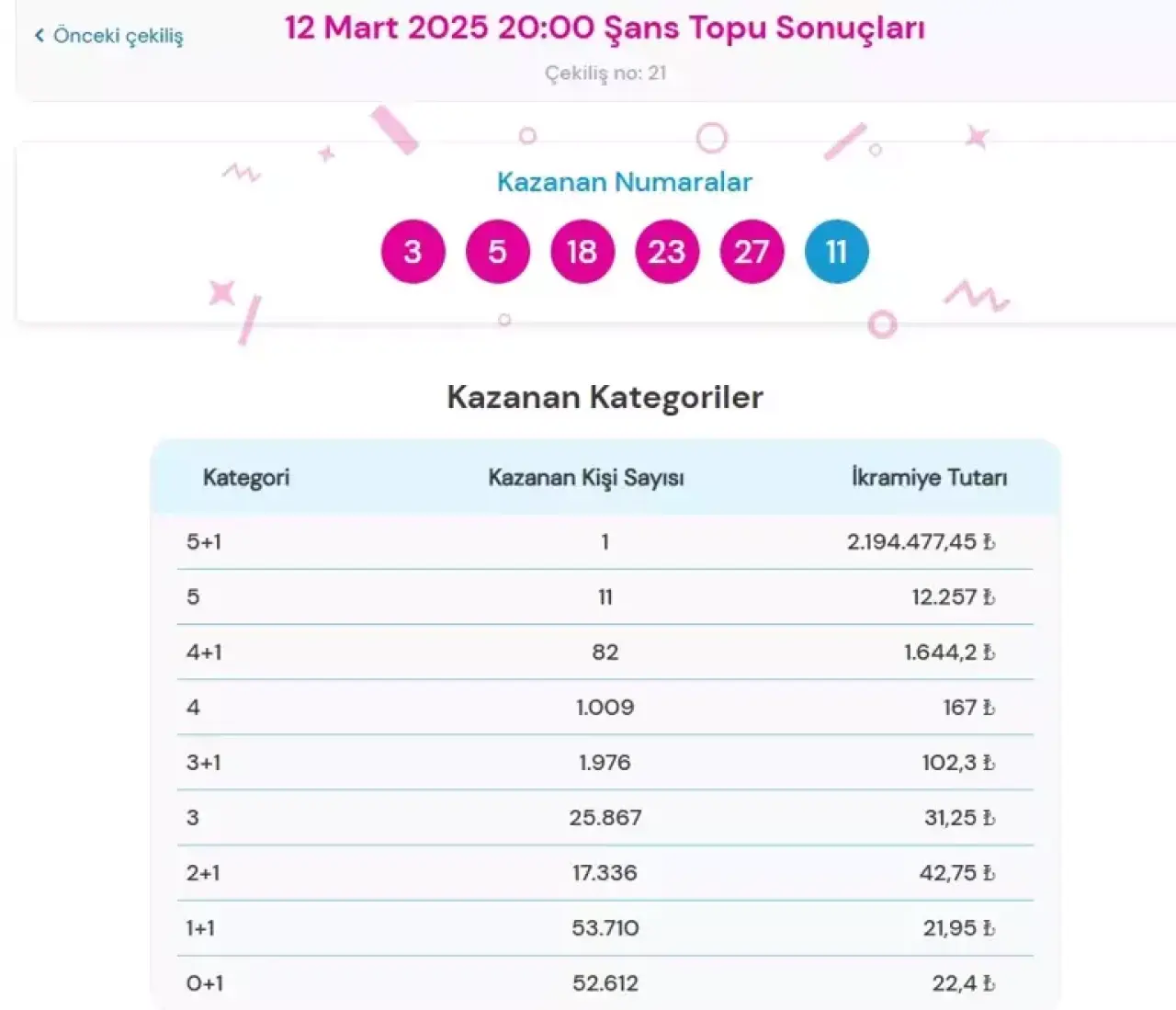This screenshot has height=1010, width=1176.
Task: Click the Kazanan Kişi Sayısı header
Action: [586, 478]
